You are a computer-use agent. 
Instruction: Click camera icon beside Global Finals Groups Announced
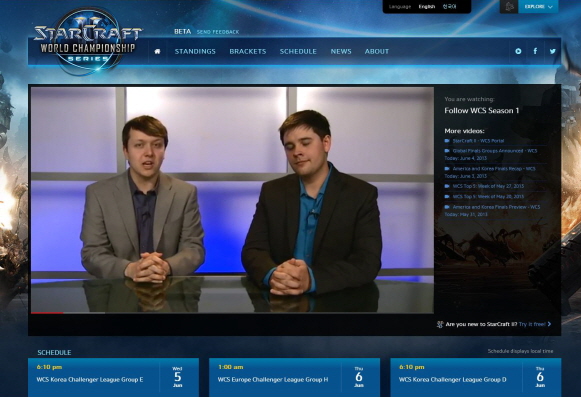click(447, 151)
